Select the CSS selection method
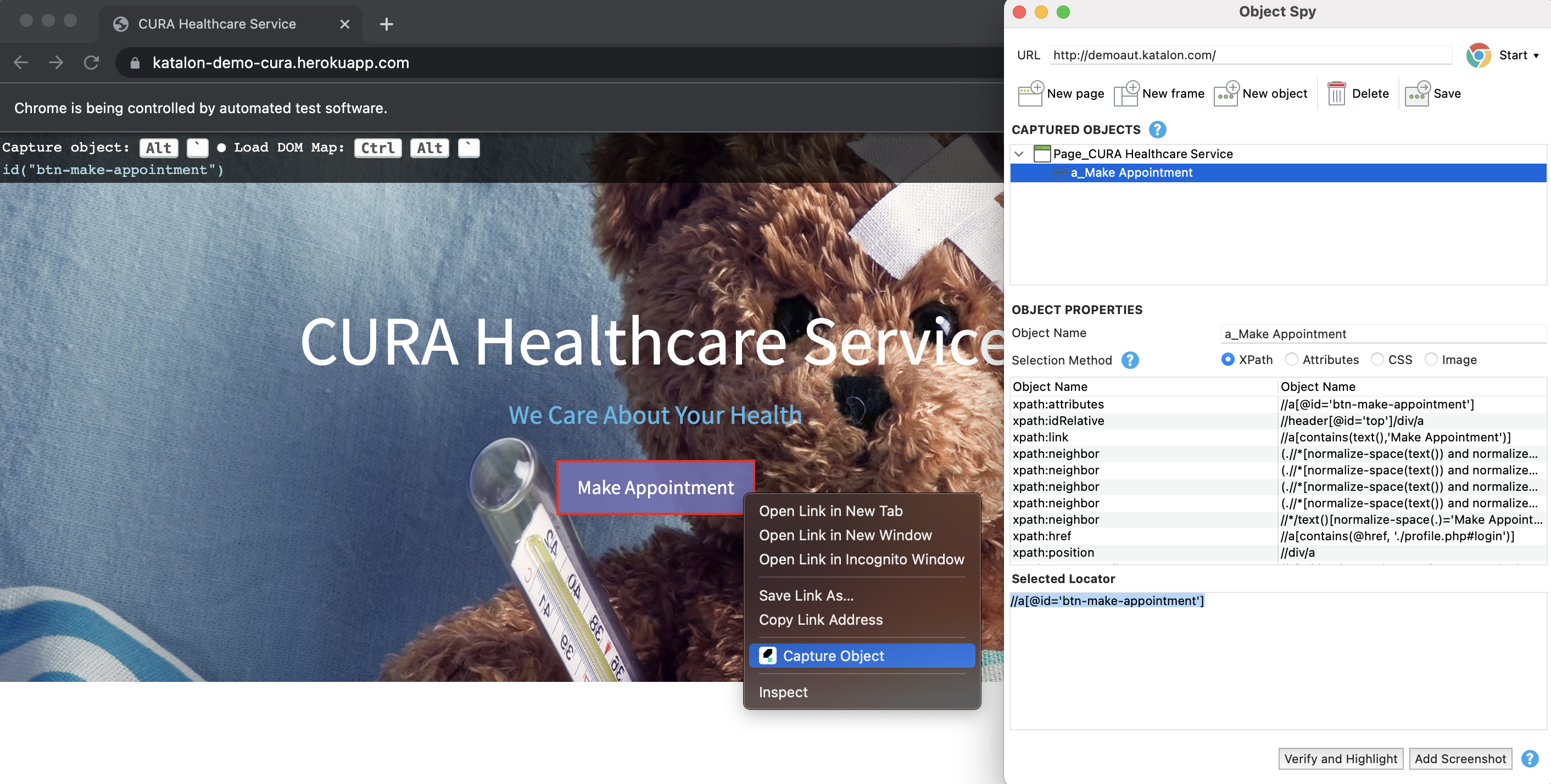1551x784 pixels. point(1376,359)
